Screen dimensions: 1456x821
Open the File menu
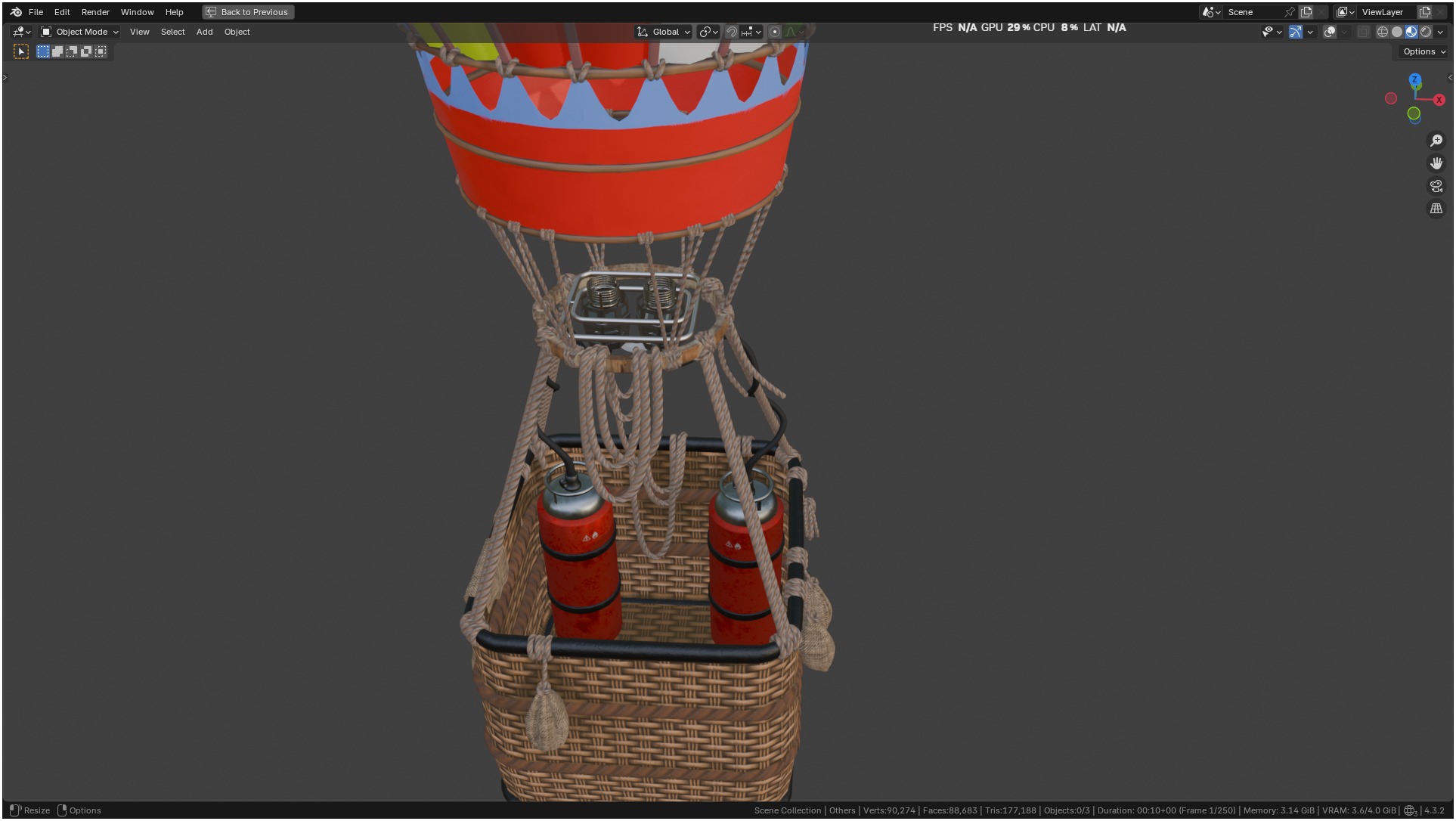click(x=36, y=12)
